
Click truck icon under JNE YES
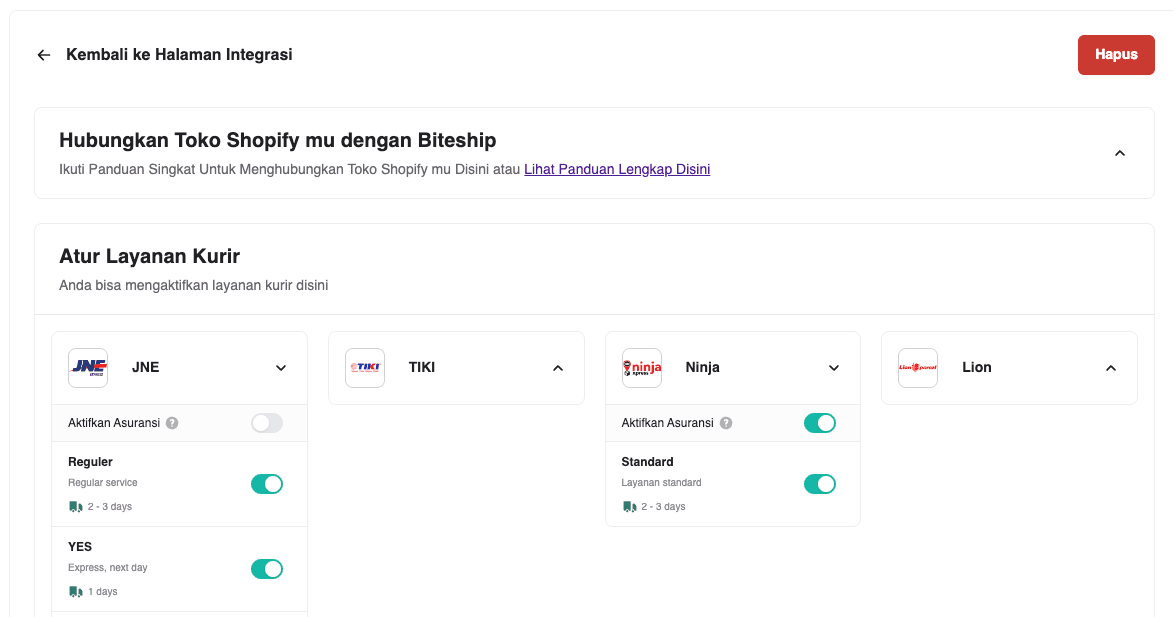click(76, 592)
